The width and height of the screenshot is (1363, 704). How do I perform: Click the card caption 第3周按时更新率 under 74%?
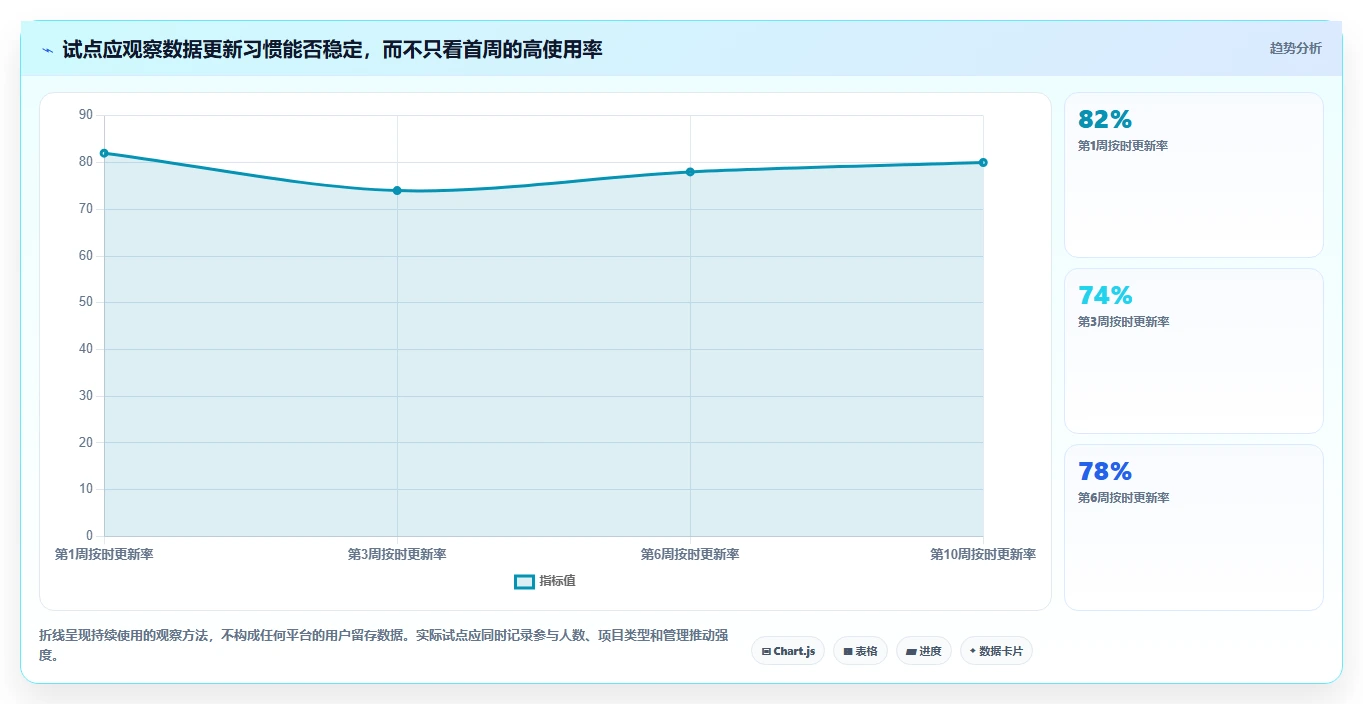[x=1123, y=322]
